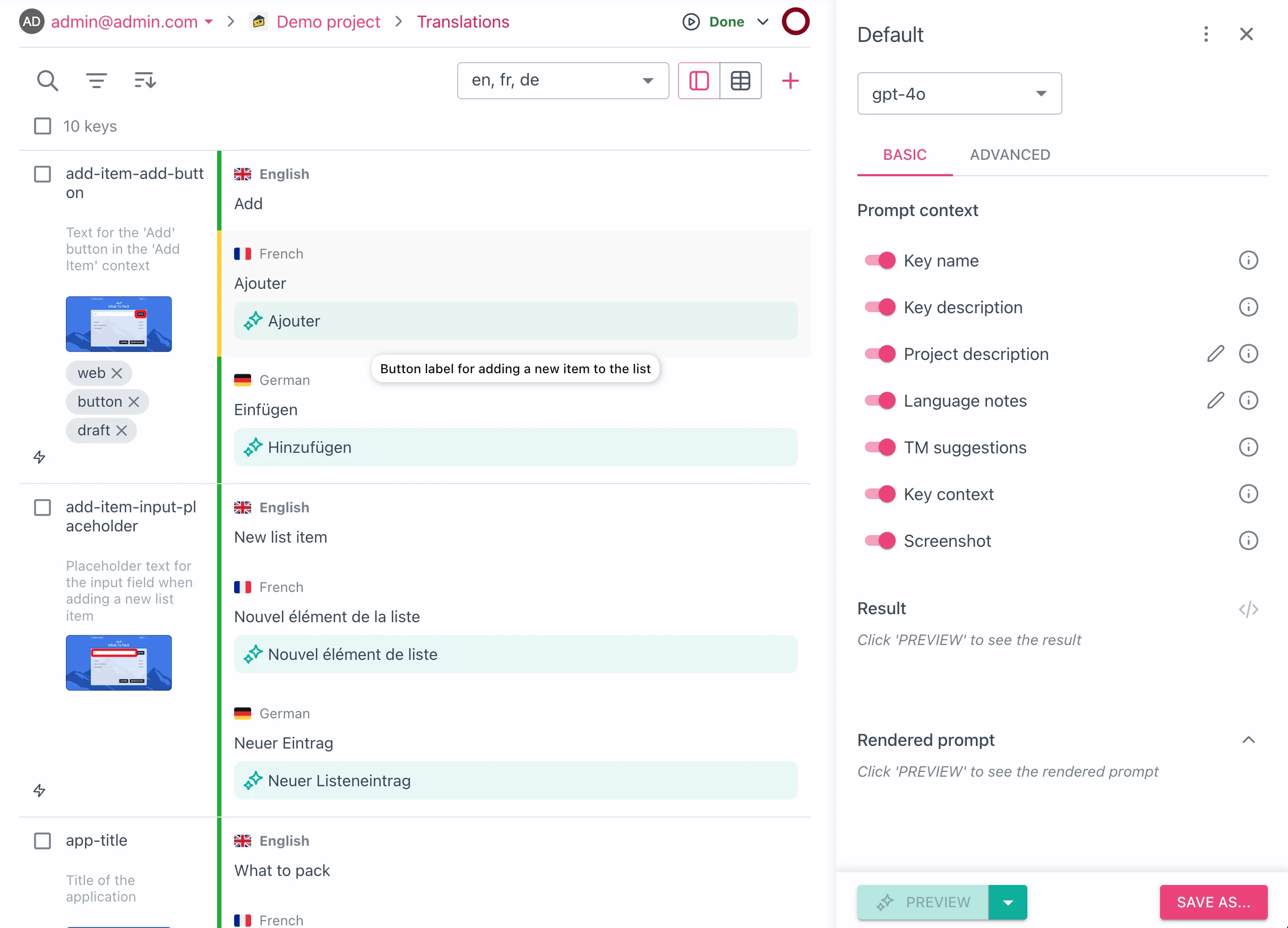Screen dimensions: 1288x928
Task: Turn off TM suggestions toggle
Action: pyautogui.click(x=880, y=448)
